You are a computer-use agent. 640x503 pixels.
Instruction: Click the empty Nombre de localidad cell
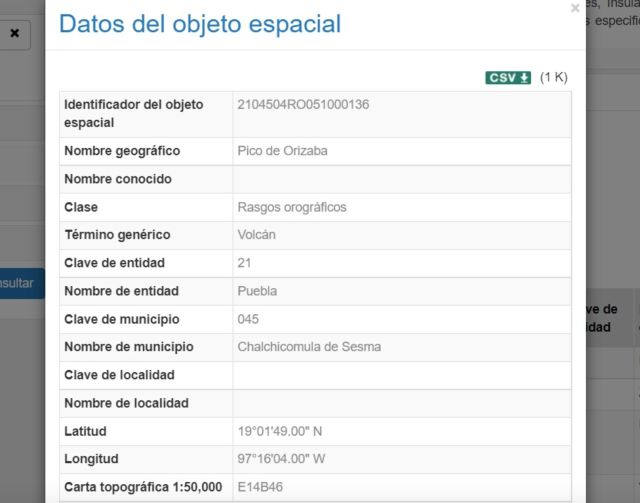click(402, 403)
